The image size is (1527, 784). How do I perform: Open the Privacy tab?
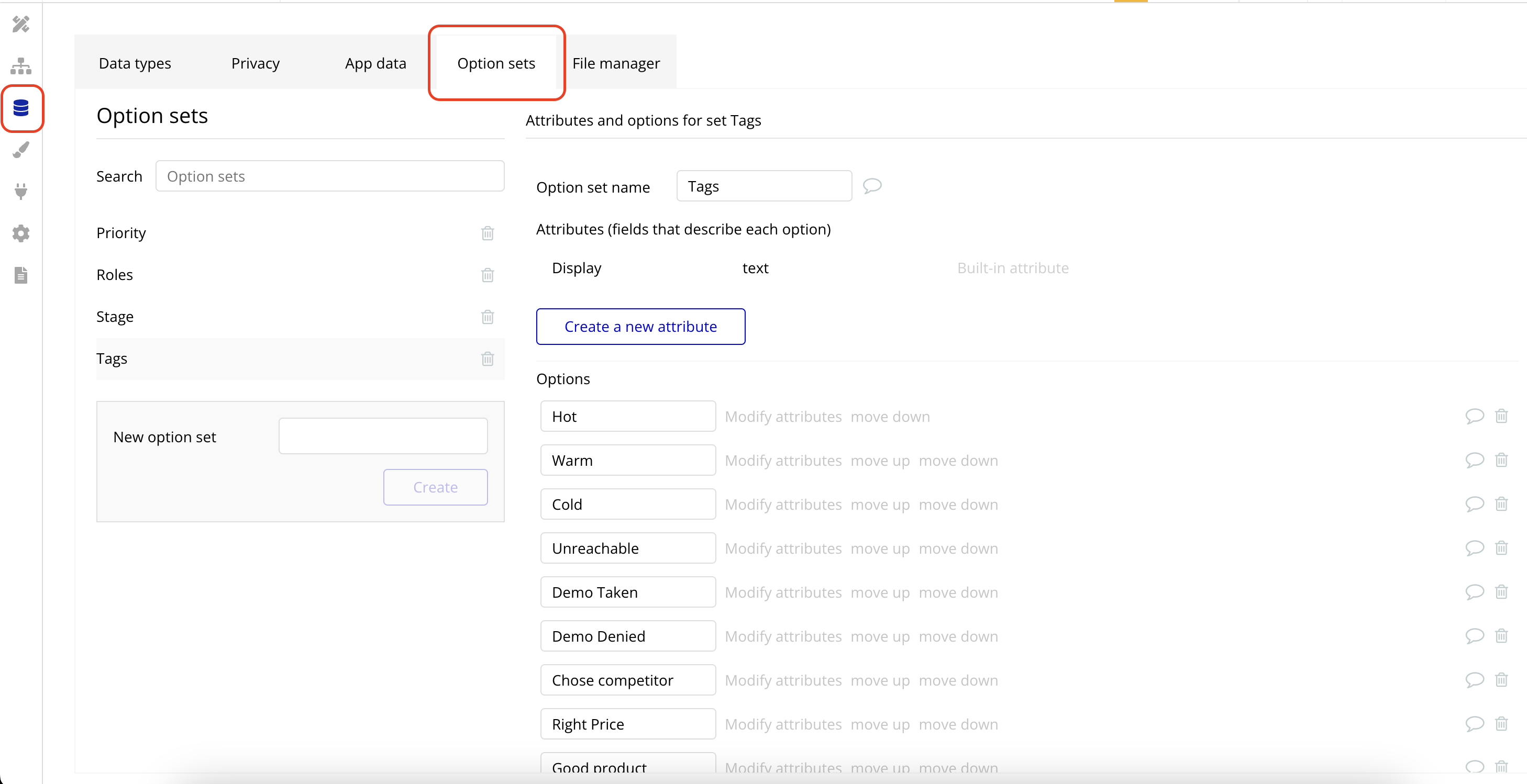tap(255, 63)
